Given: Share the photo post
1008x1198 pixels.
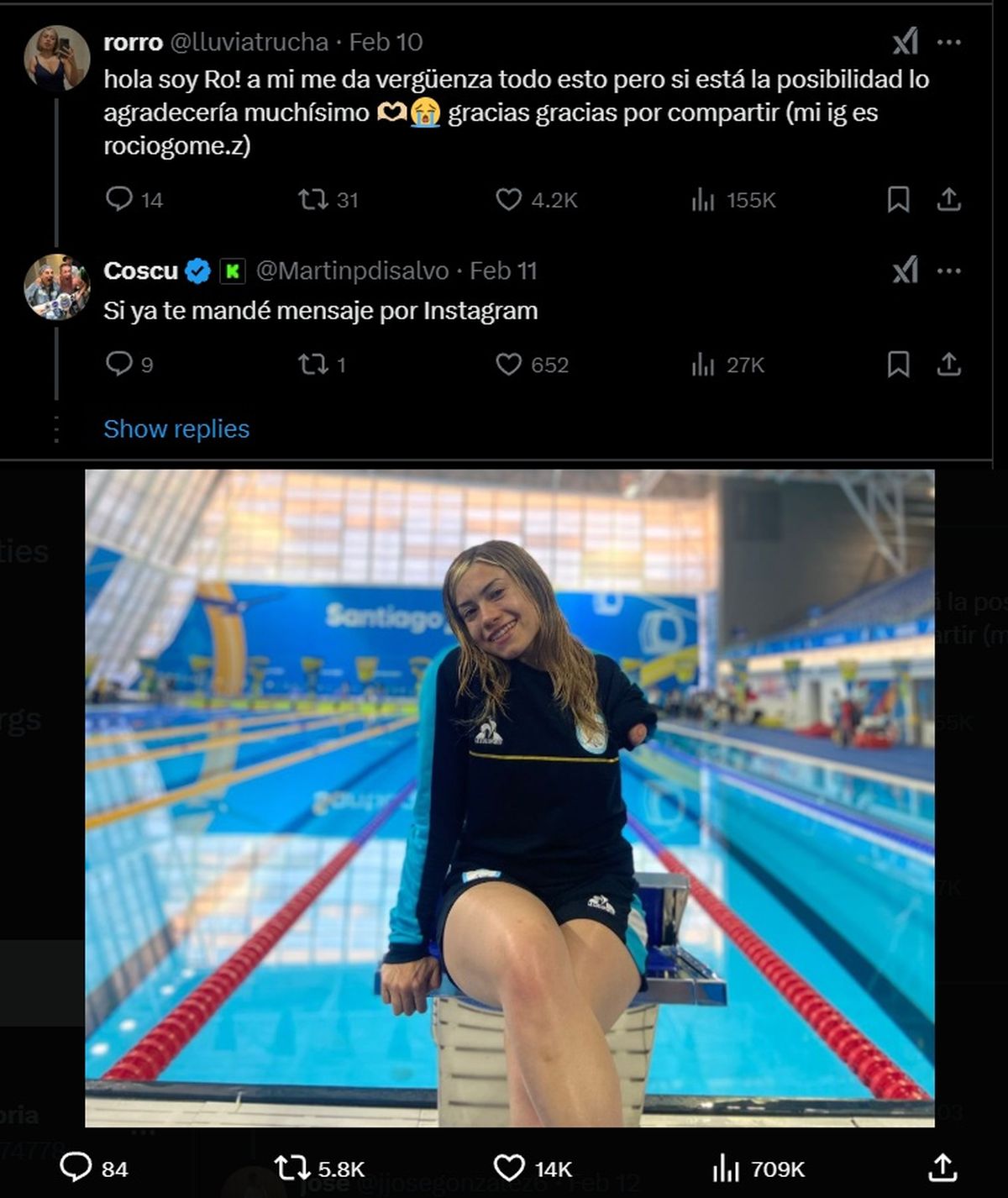Looking at the screenshot, I should 942,1168.
